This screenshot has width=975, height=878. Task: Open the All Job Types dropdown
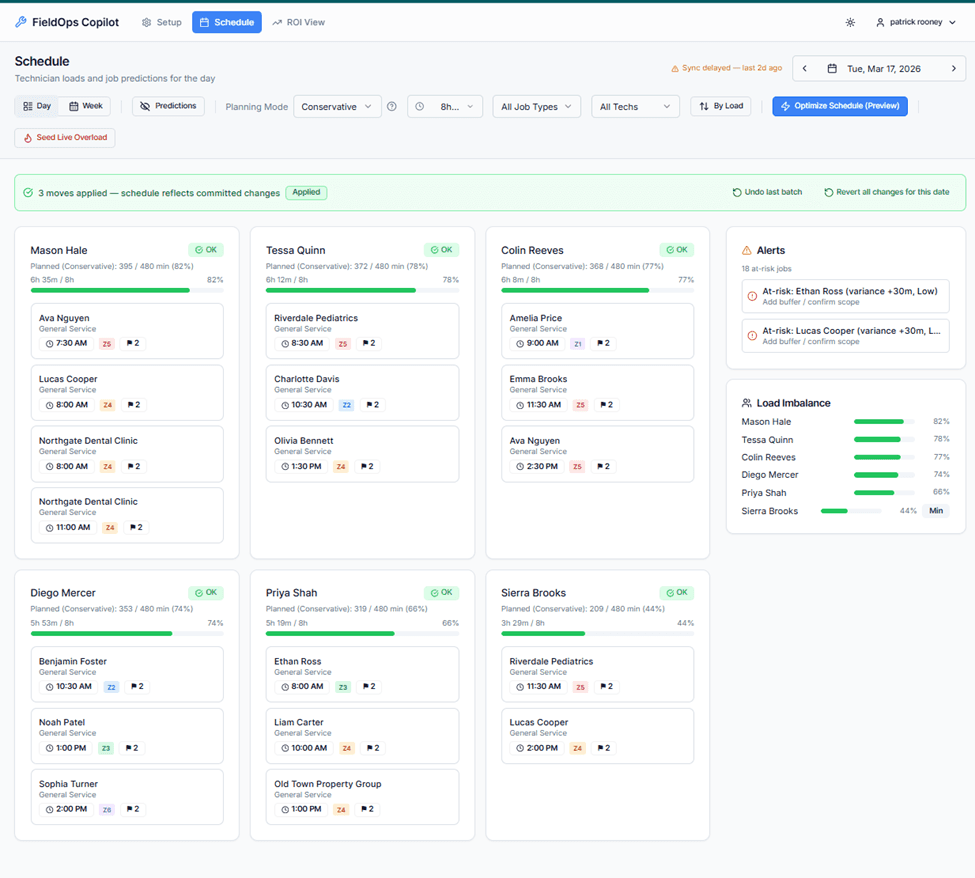[x=536, y=106]
